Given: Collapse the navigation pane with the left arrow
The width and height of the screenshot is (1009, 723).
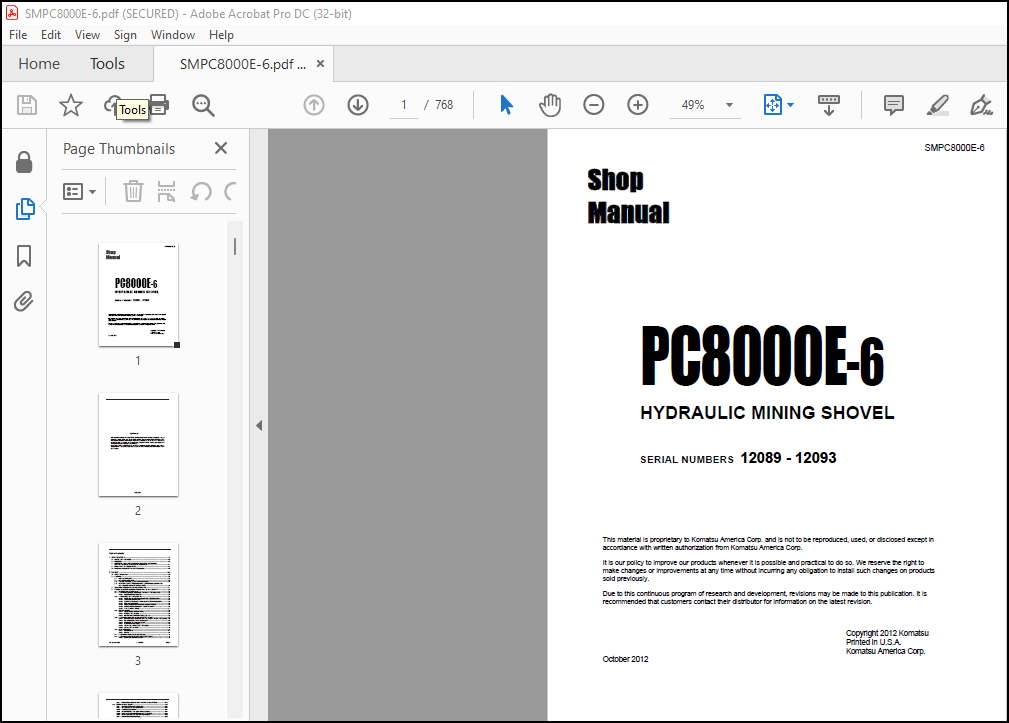Looking at the screenshot, I should pos(259,425).
